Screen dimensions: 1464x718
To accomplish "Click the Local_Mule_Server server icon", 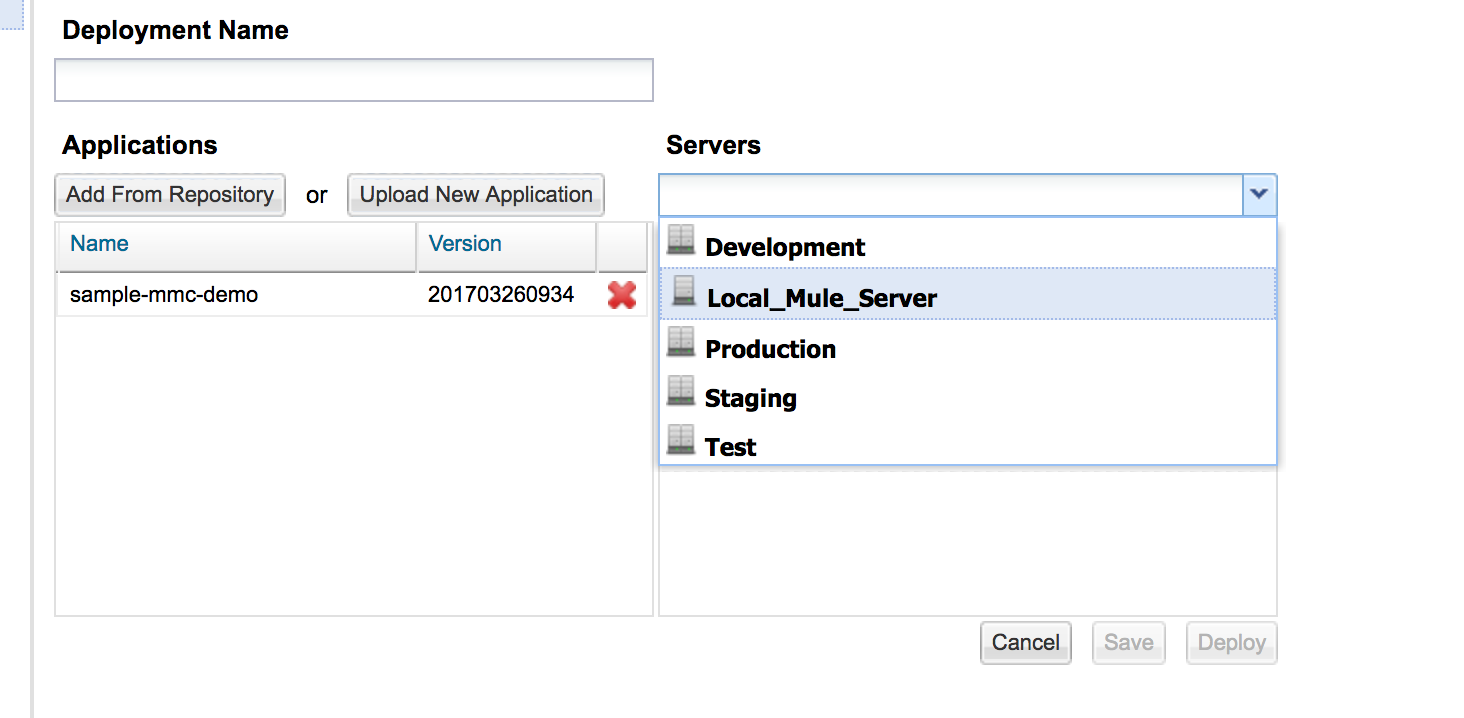I will (683, 292).
